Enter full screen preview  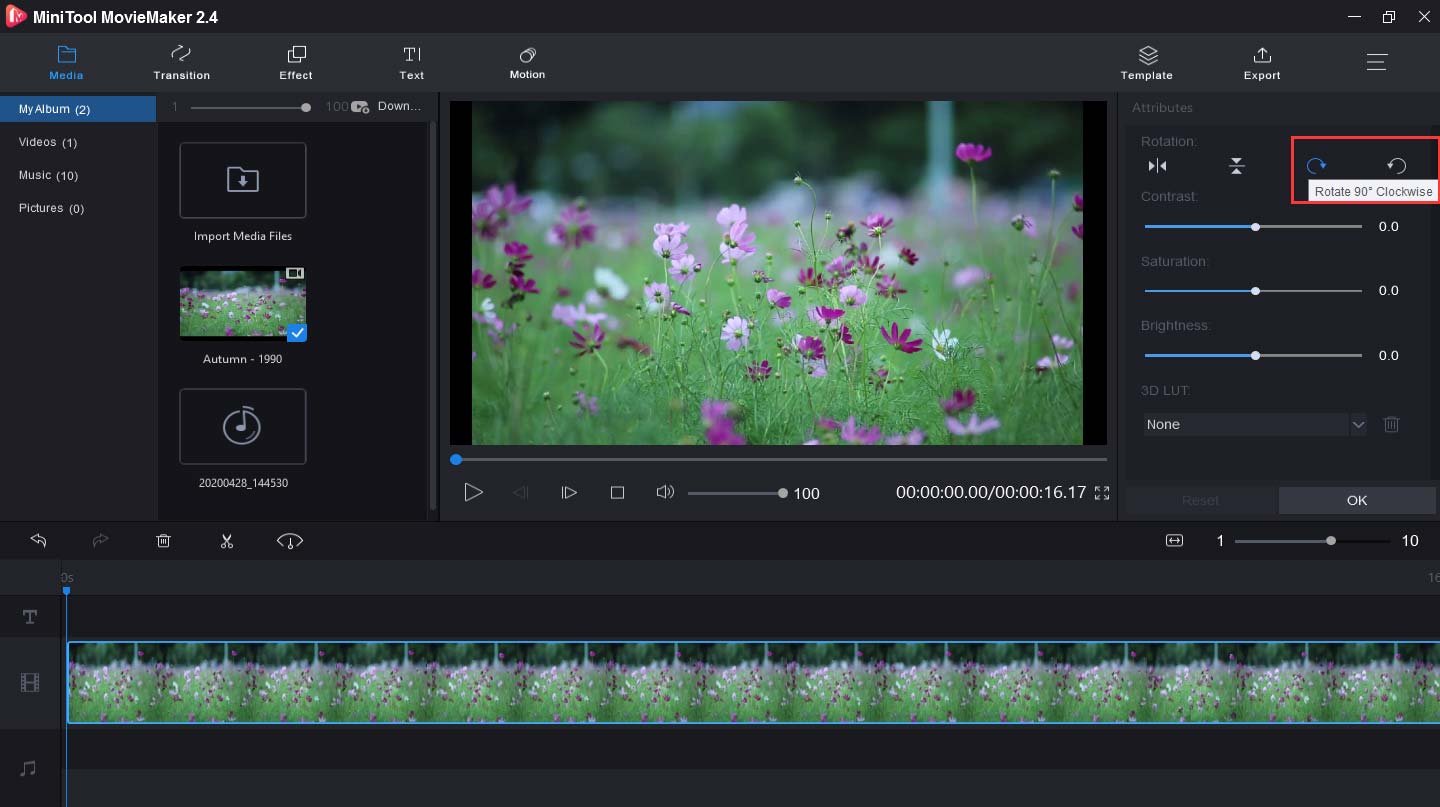point(1102,493)
